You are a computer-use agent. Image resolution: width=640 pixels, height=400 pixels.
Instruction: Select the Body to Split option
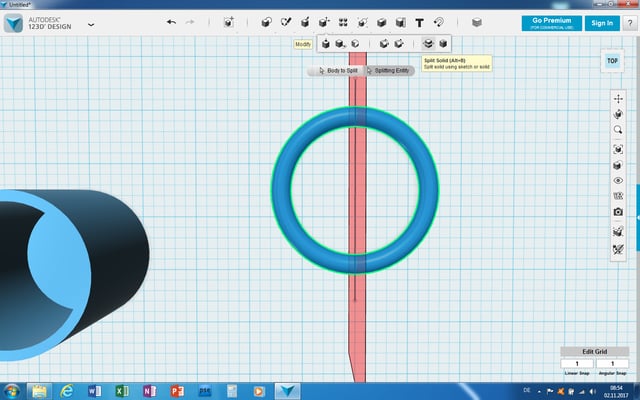coord(337,71)
